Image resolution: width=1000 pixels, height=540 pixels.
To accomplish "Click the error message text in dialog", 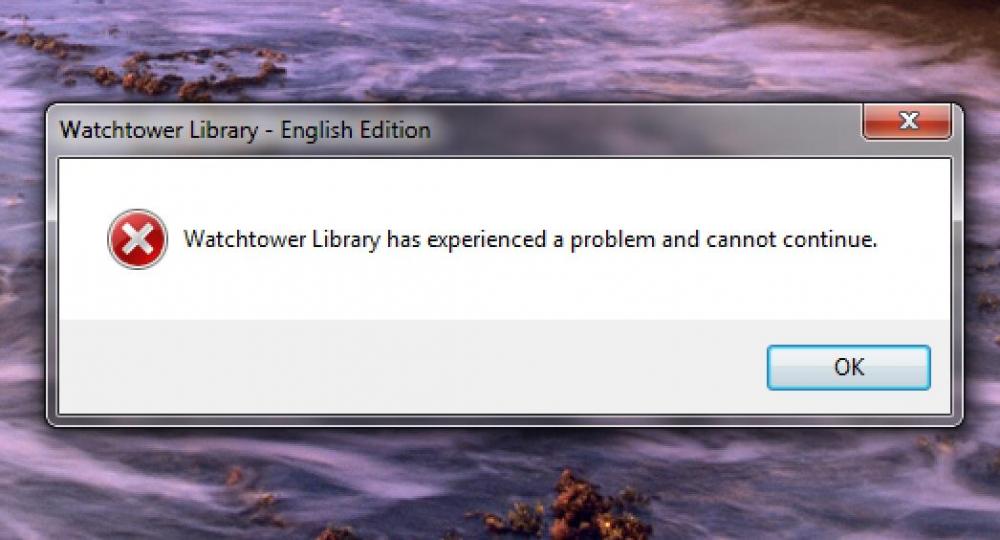I will point(530,240).
